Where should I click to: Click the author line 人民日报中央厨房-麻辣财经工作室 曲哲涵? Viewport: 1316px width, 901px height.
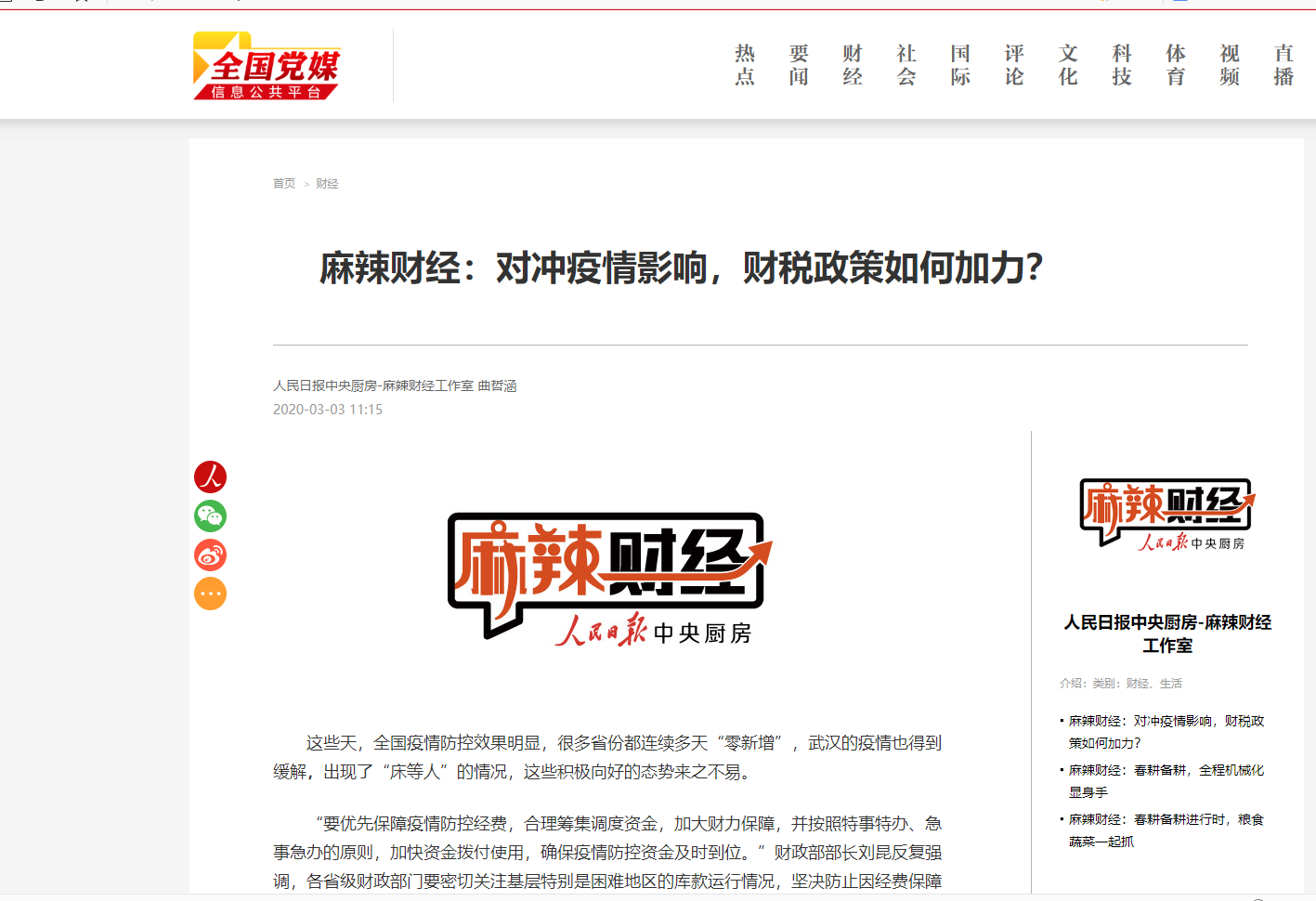[x=395, y=385]
